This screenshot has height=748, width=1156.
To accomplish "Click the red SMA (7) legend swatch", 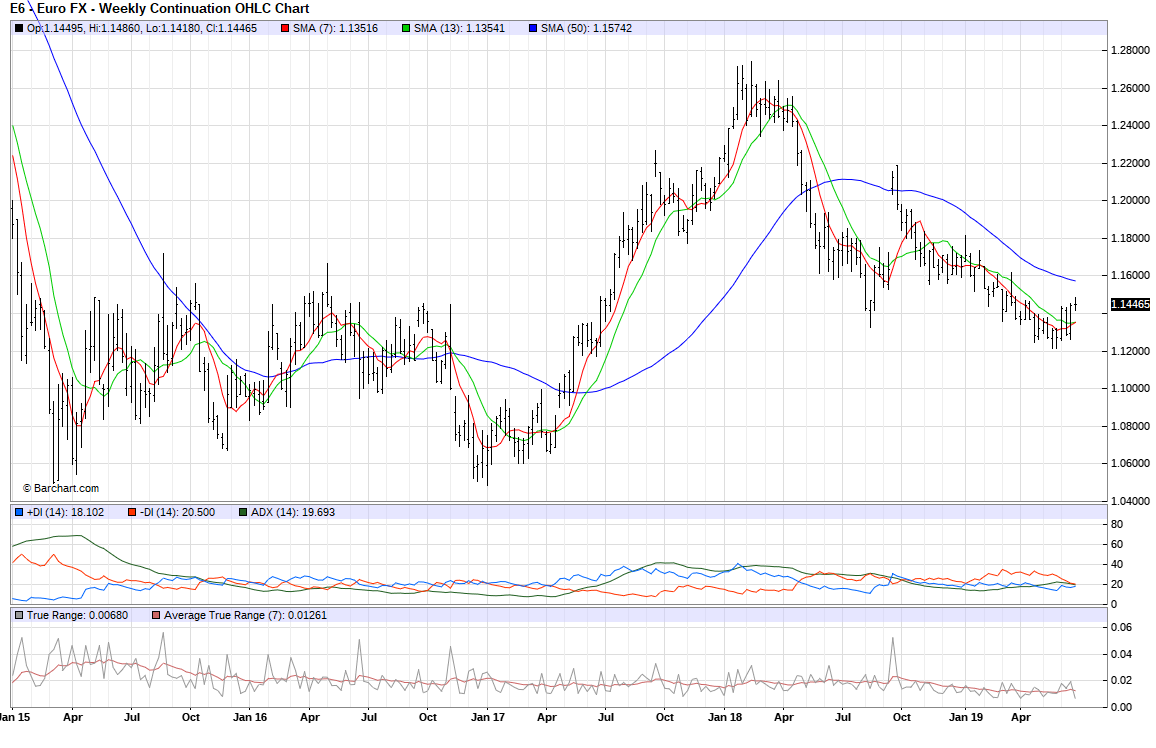I will point(285,28).
